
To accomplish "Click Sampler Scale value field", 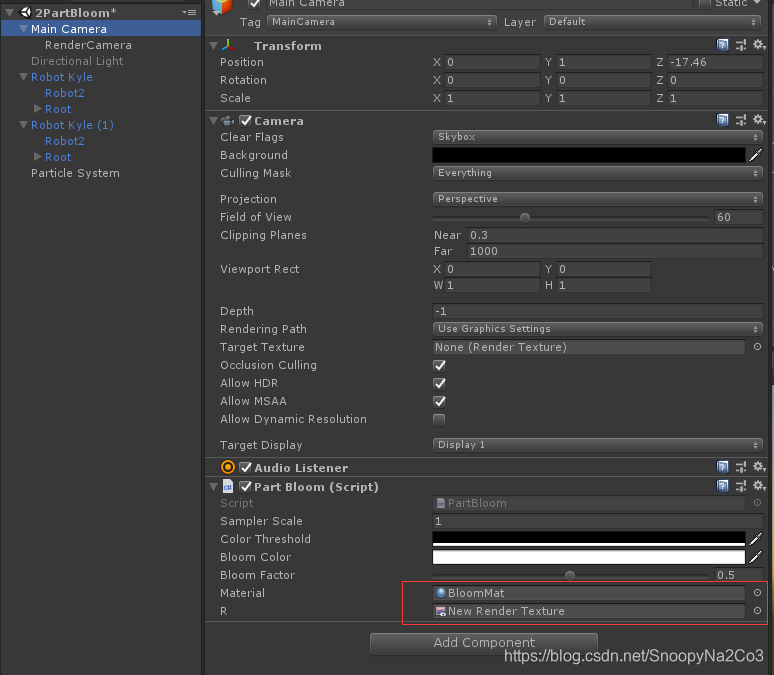I will pyautogui.click(x=597, y=521).
